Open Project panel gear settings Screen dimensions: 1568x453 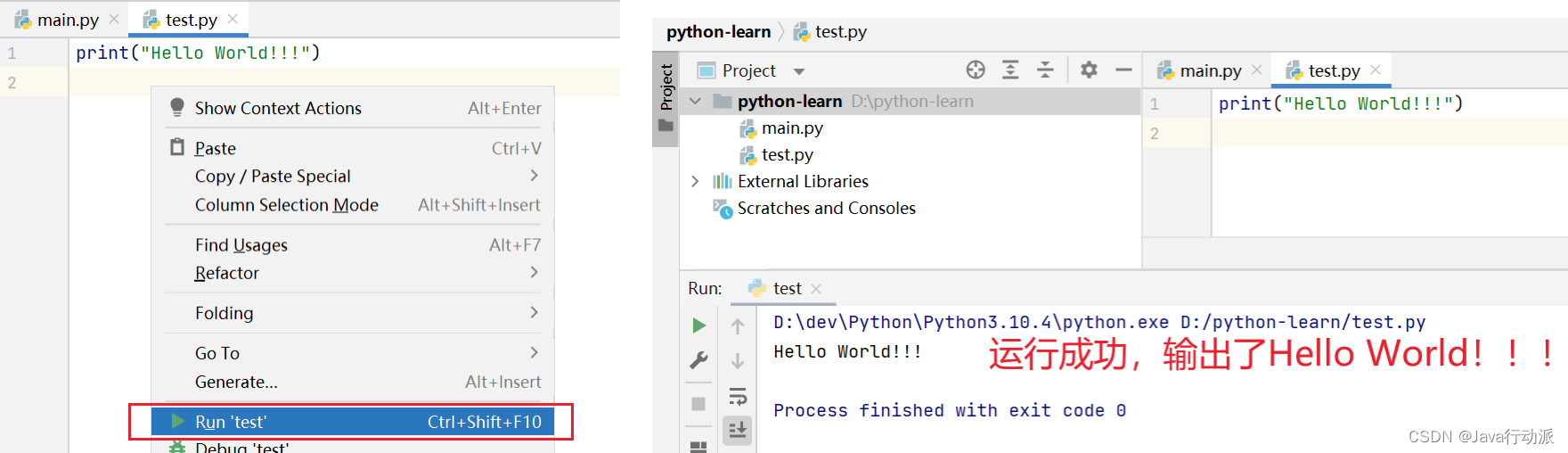[x=1089, y=70]
